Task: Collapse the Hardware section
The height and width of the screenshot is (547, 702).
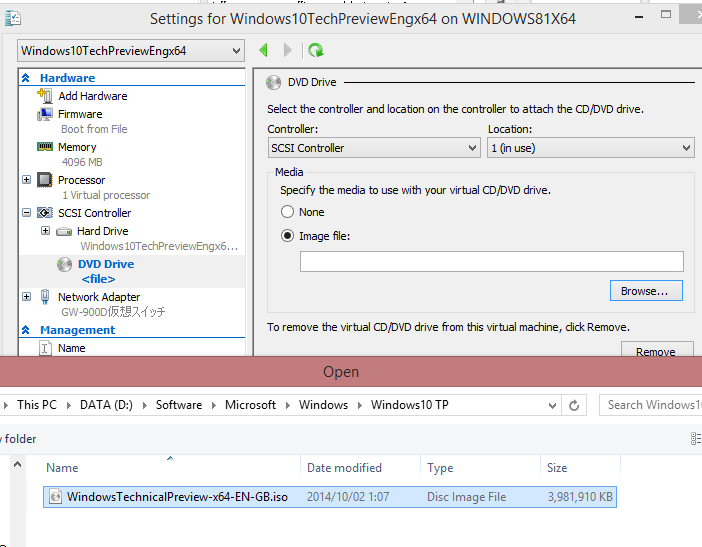Action: [x=26, y=78]
